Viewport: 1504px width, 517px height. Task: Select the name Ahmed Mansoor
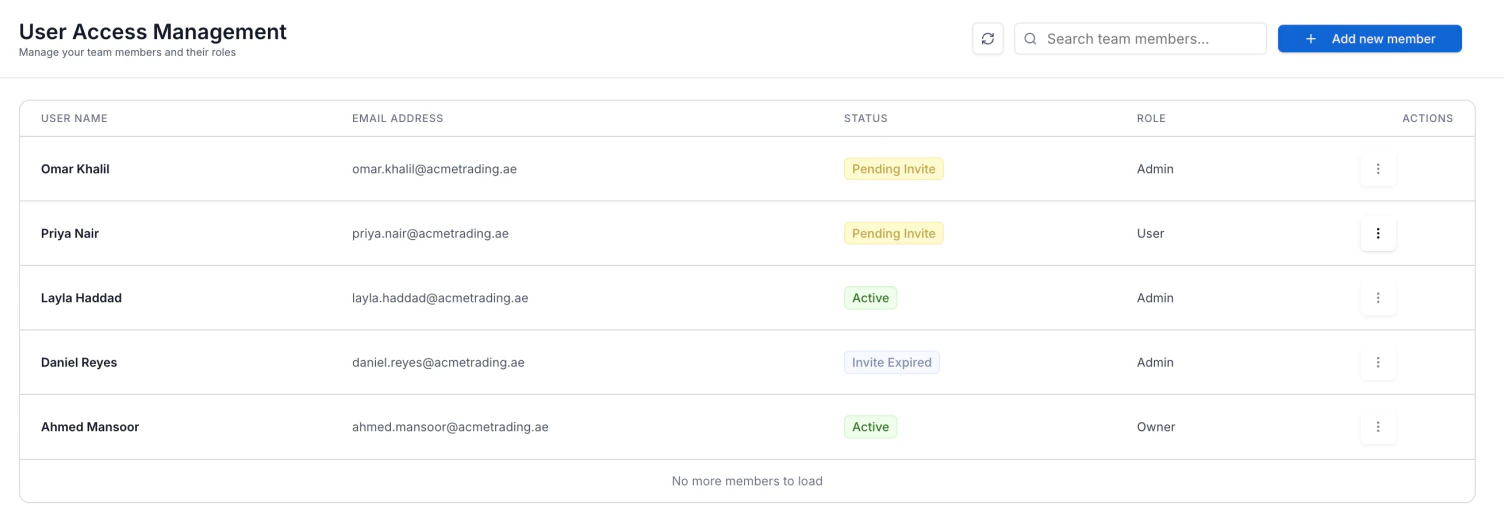pyautogui.click(x=90, y=427)
